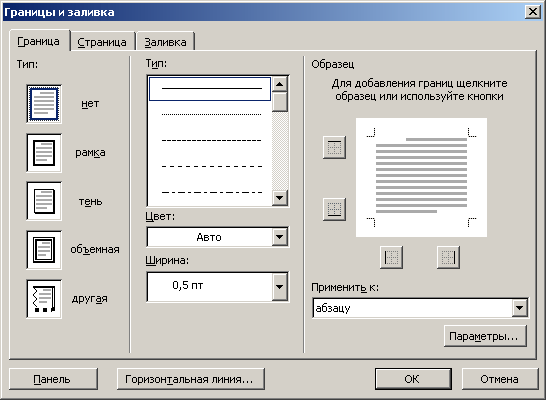
Task: Click the line style list scroll-up arrow
Action: (280, 84)
